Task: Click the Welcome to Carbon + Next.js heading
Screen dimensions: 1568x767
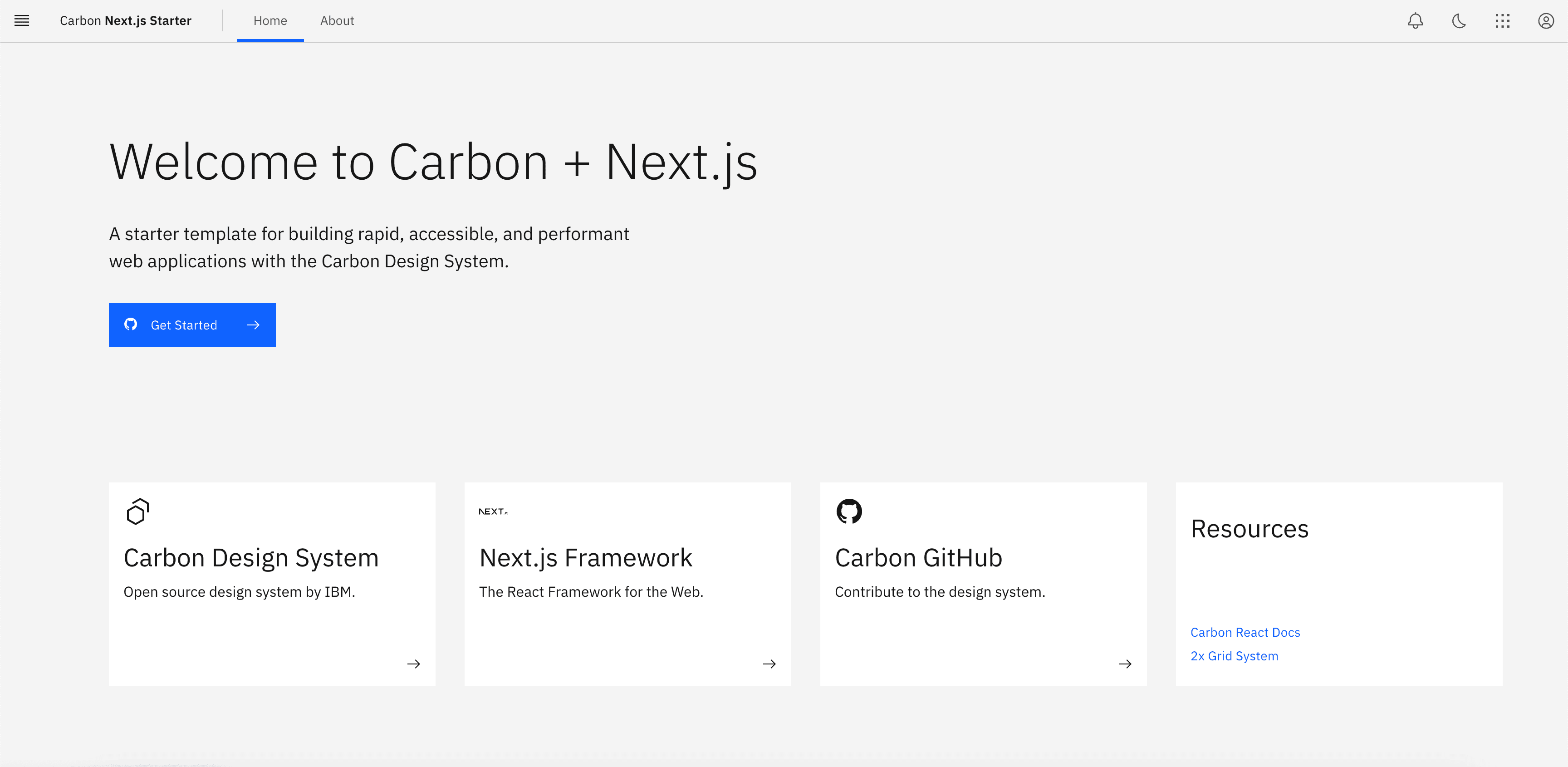Action: coord(433,162)
